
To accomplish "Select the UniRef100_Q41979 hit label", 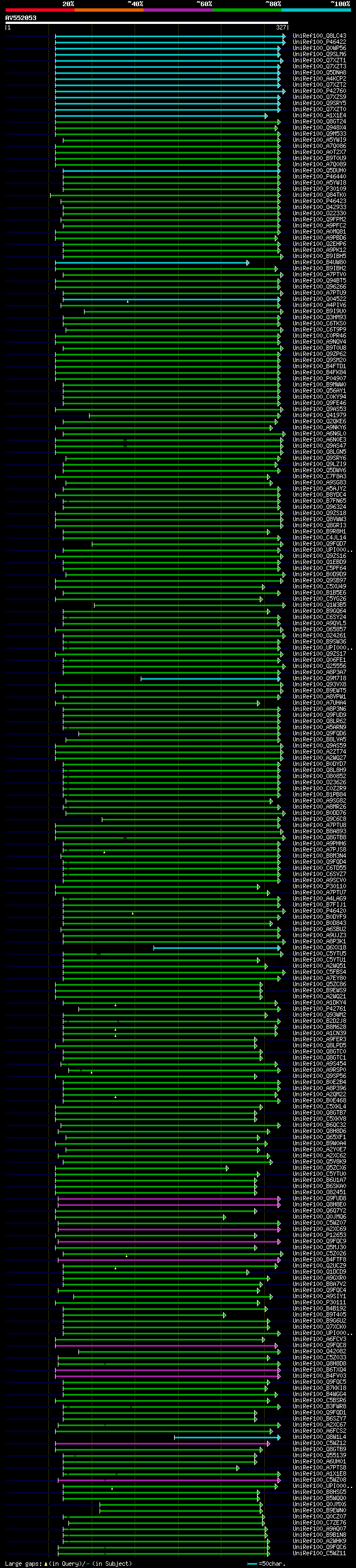I will pos(319,415).
